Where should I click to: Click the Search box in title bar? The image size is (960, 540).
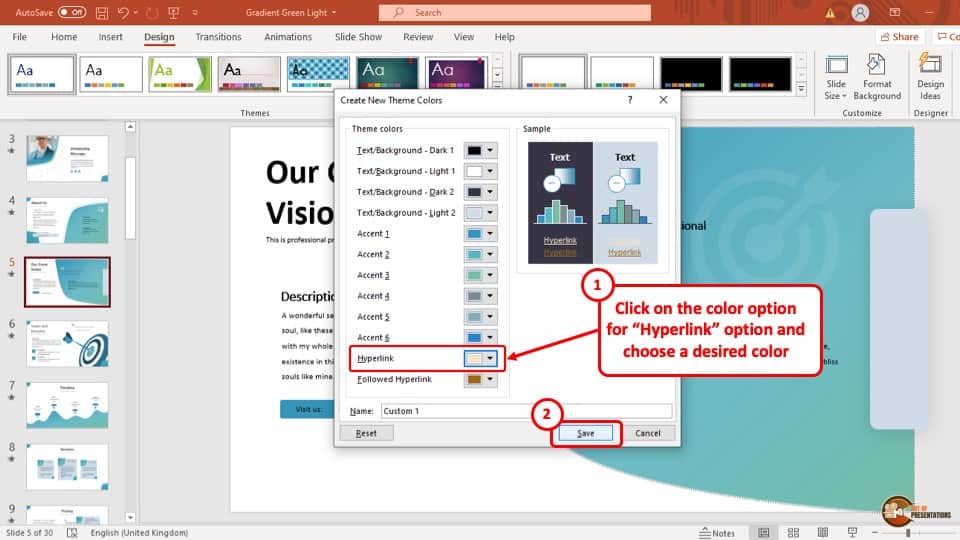click(x=514, y=12)
